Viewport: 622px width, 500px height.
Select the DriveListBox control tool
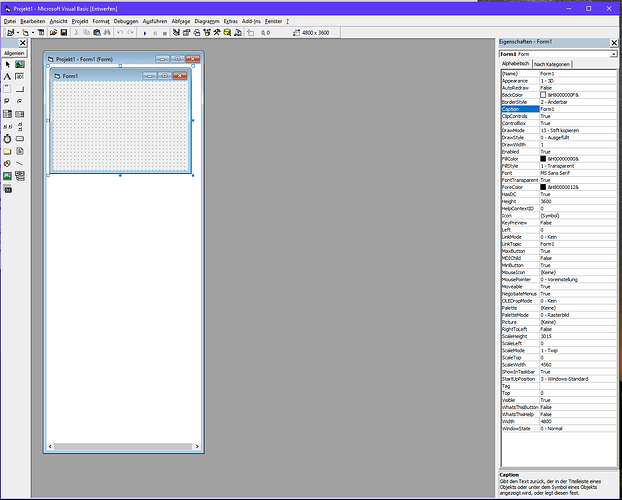[x=20, y=139]
